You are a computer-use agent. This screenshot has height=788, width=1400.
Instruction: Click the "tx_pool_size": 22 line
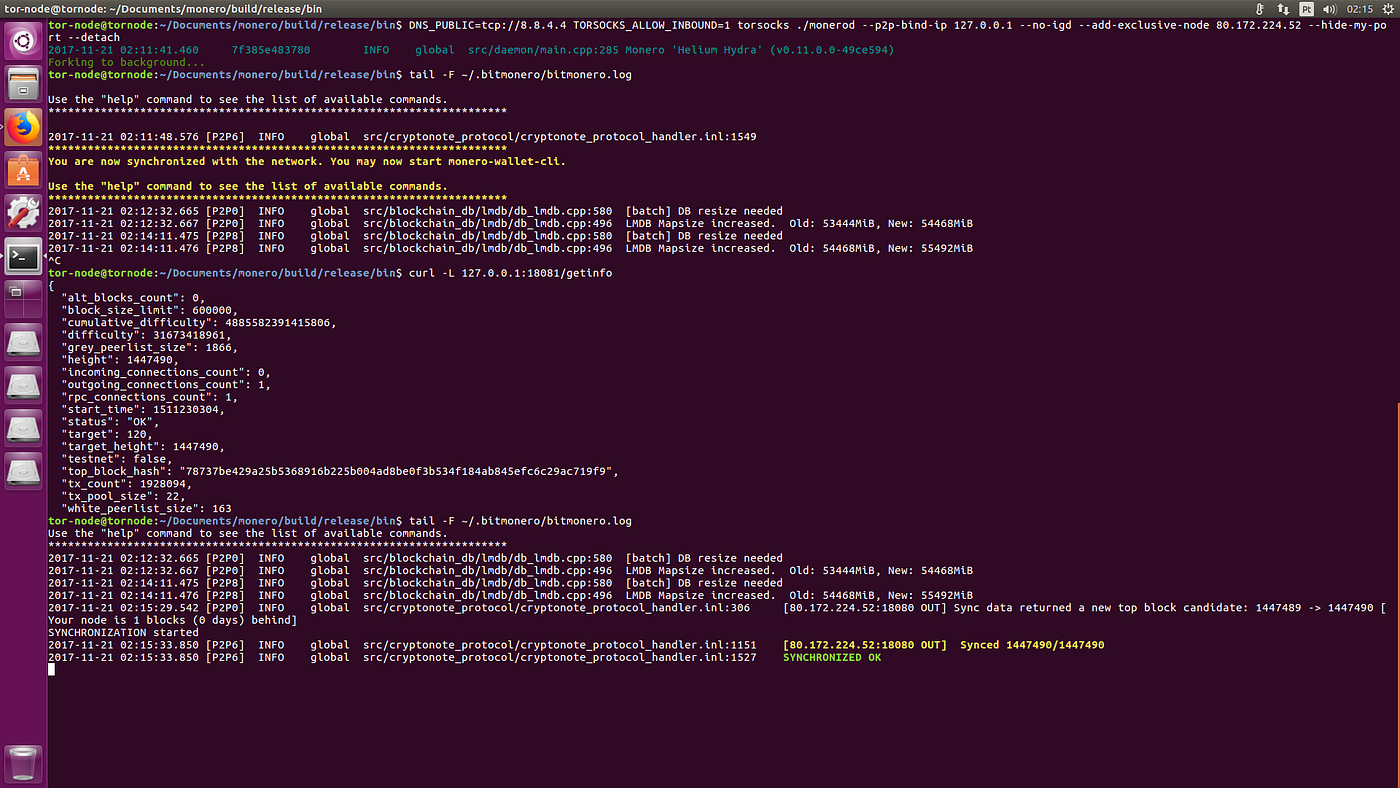[123, 496]
